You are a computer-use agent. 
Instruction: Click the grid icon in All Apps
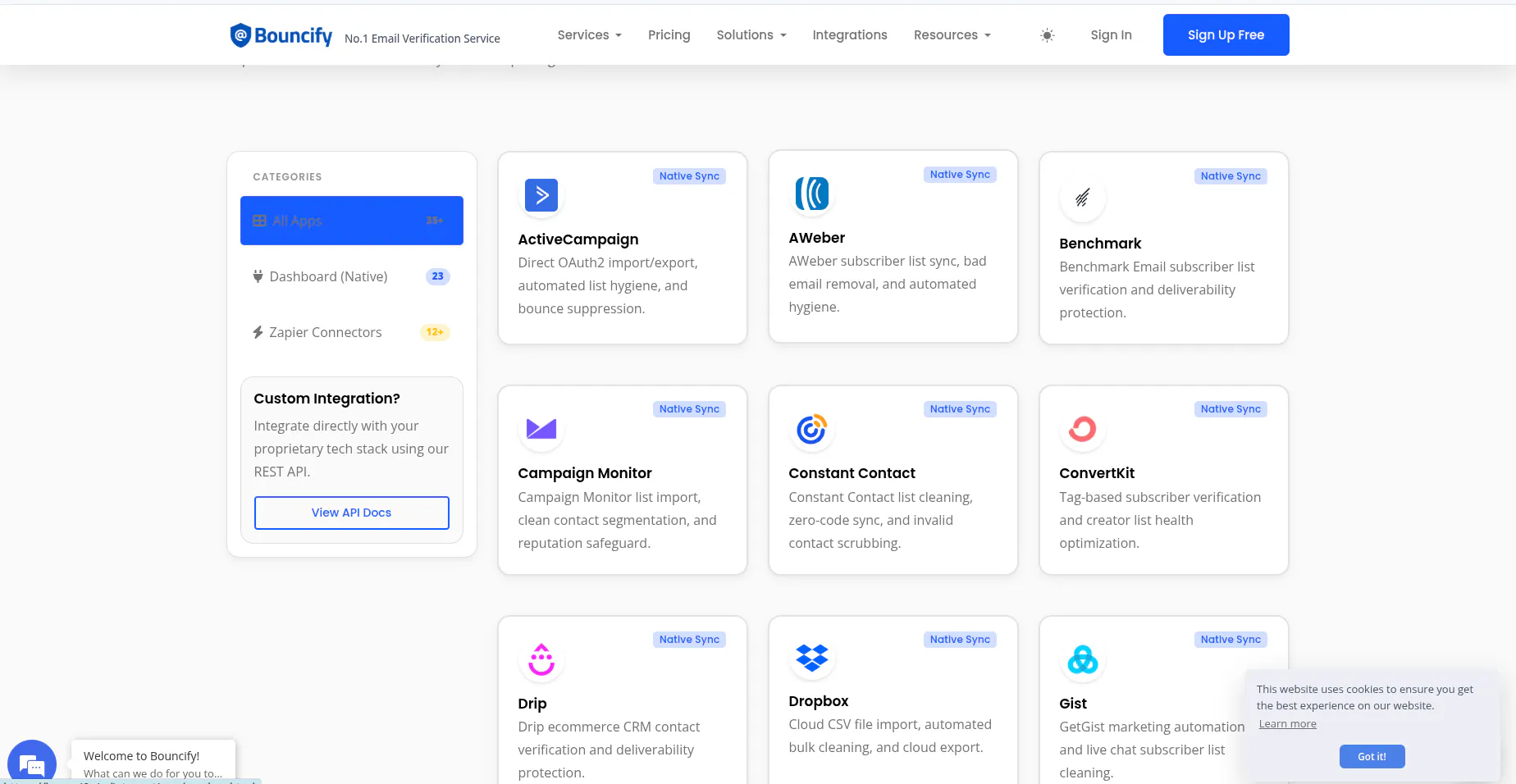259,221
